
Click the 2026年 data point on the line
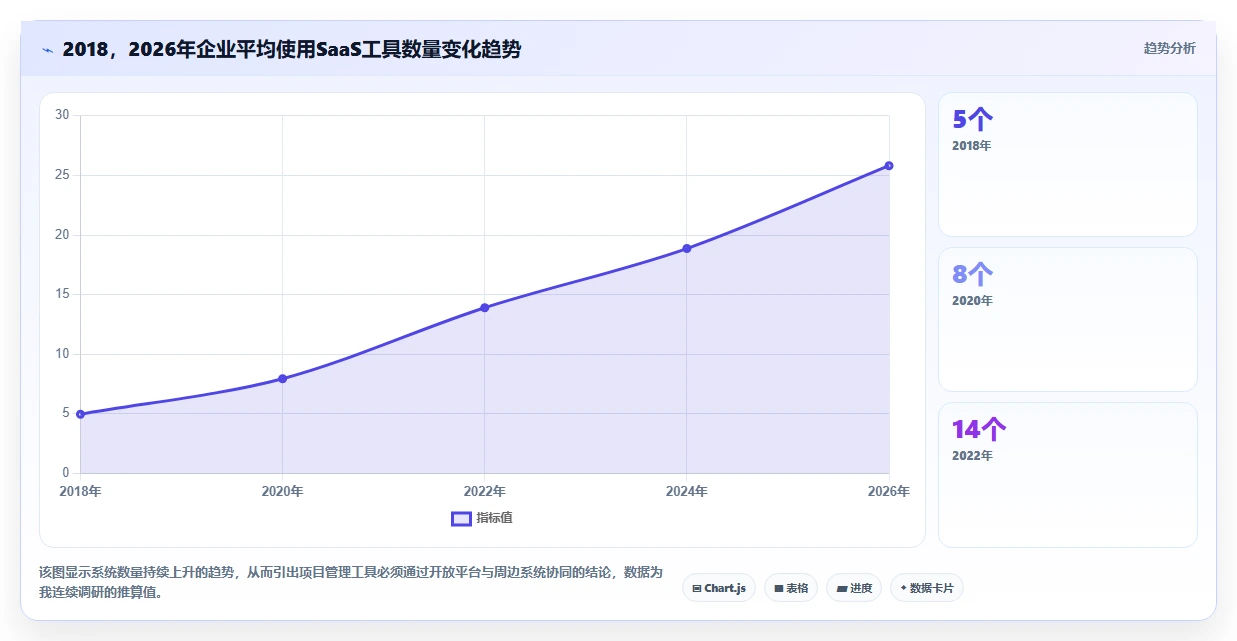click(888, 166)
